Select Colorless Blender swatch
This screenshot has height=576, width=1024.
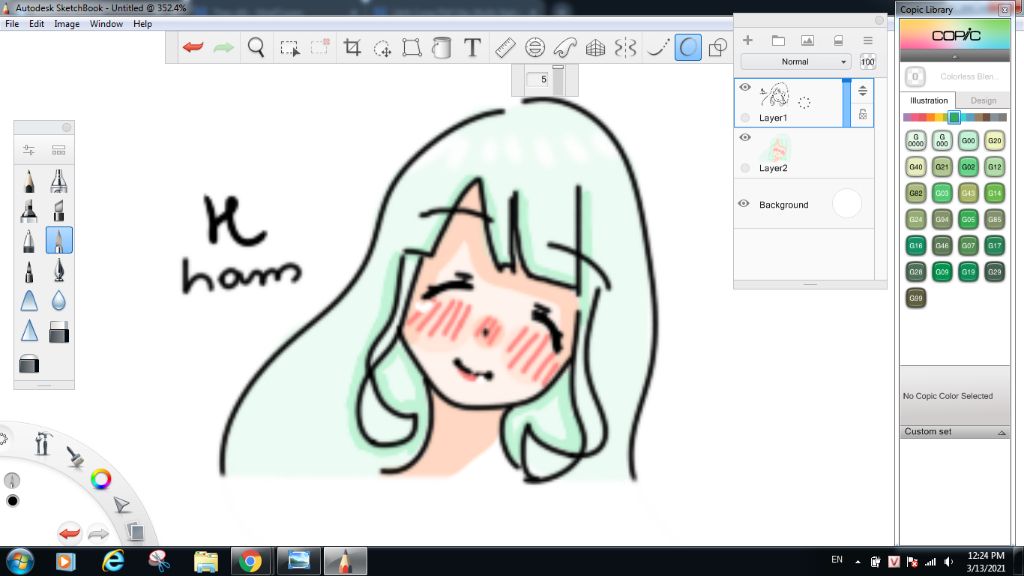[x=915, y=76]
